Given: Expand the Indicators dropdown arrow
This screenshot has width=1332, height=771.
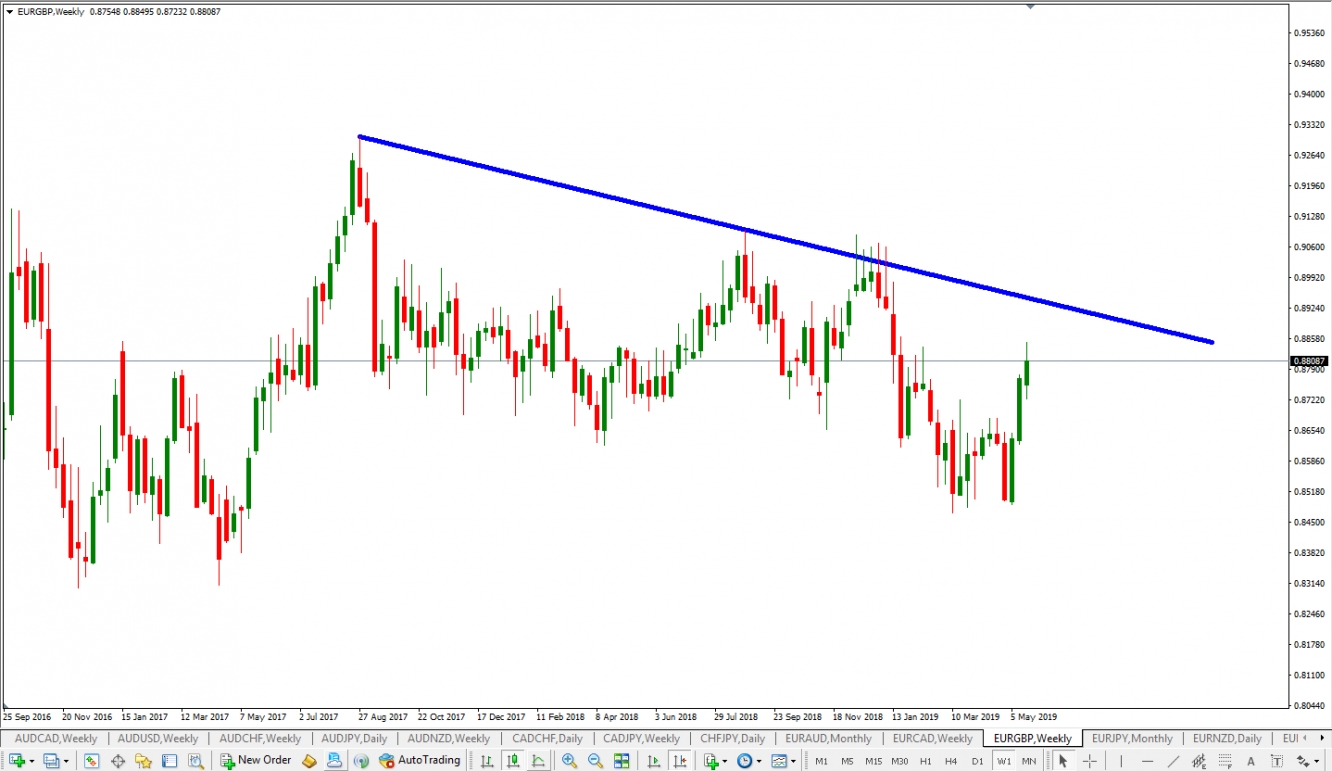Looking at the screenshot, I should pos(725,762).
